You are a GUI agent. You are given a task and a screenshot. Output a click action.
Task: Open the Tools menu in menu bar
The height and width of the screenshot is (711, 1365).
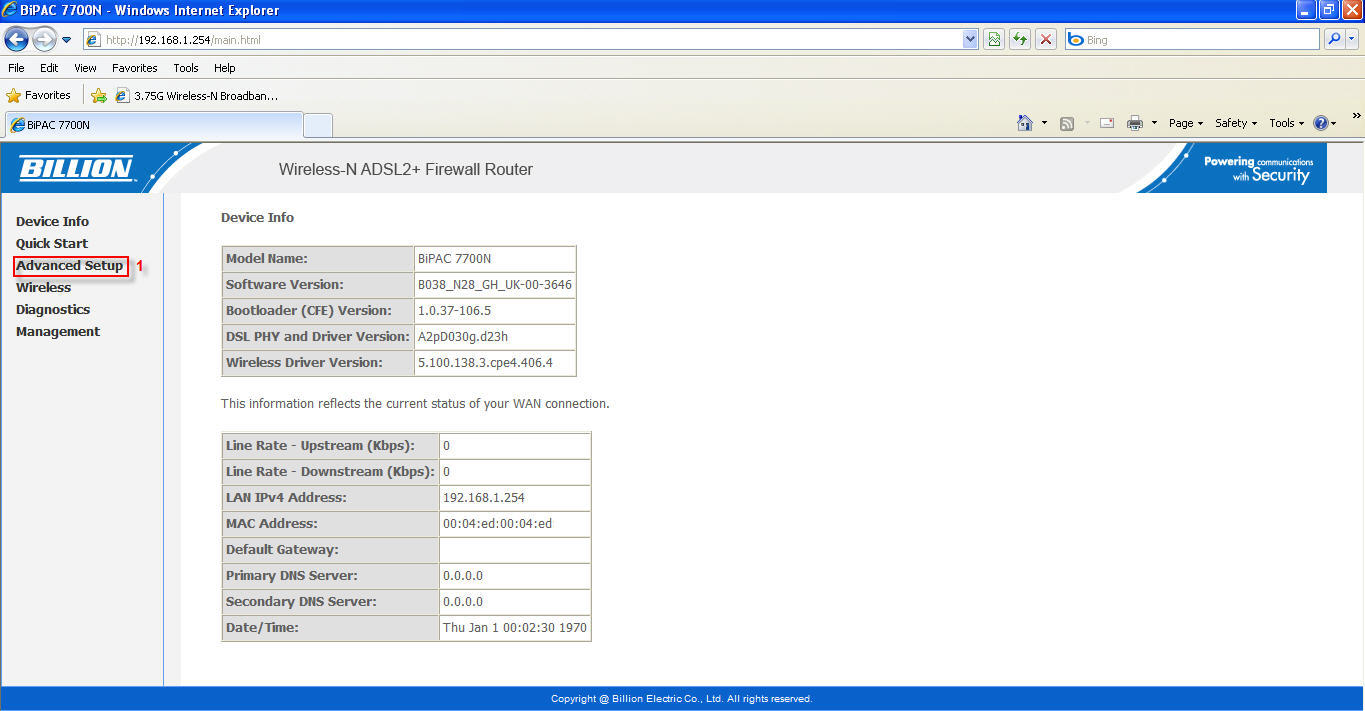click(x=186, y=68)
